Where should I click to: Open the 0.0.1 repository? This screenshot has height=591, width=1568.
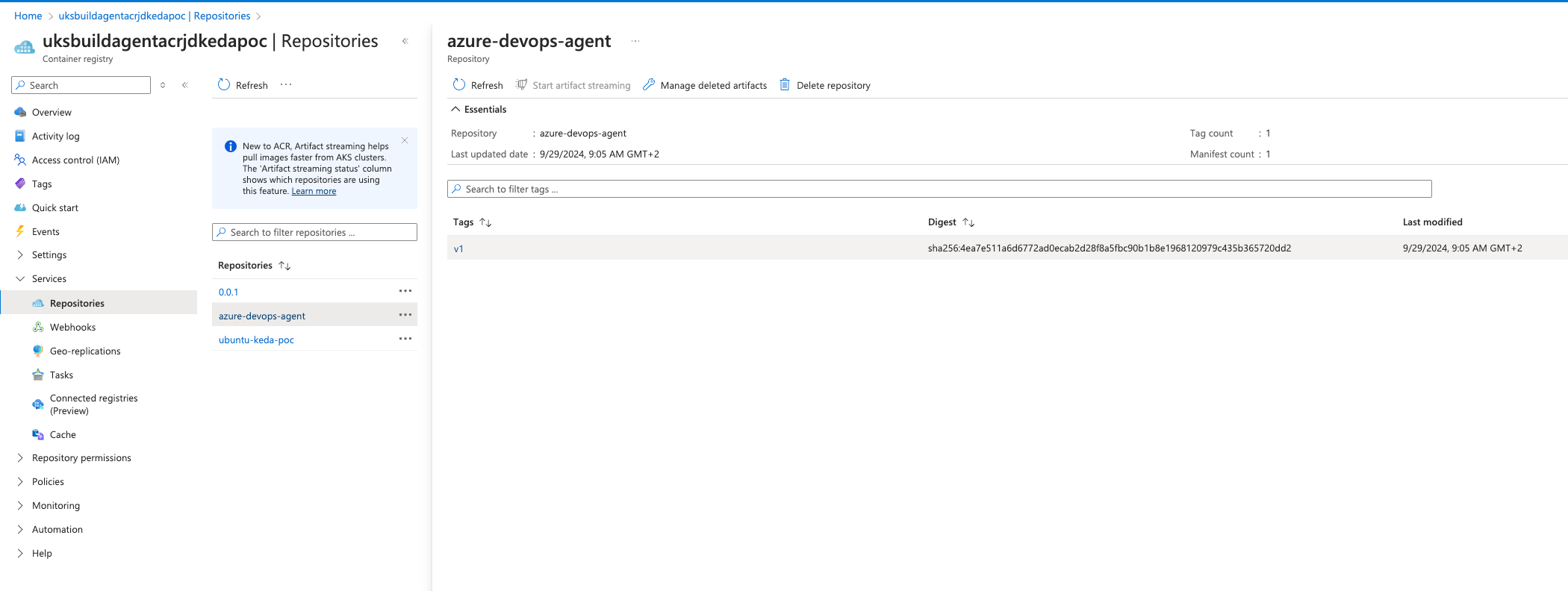point(228,293)
